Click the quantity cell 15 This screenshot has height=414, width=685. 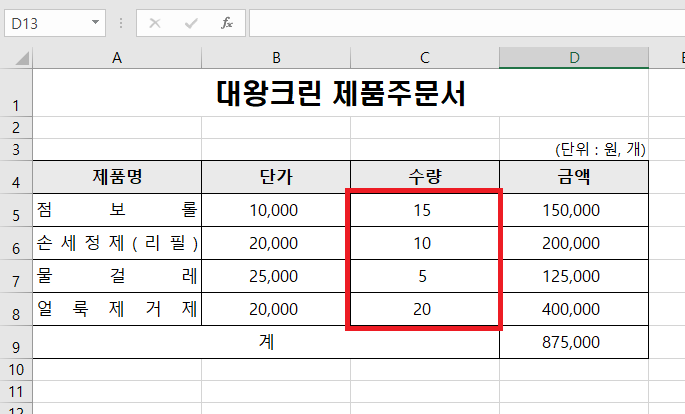(x=425, y=210)
